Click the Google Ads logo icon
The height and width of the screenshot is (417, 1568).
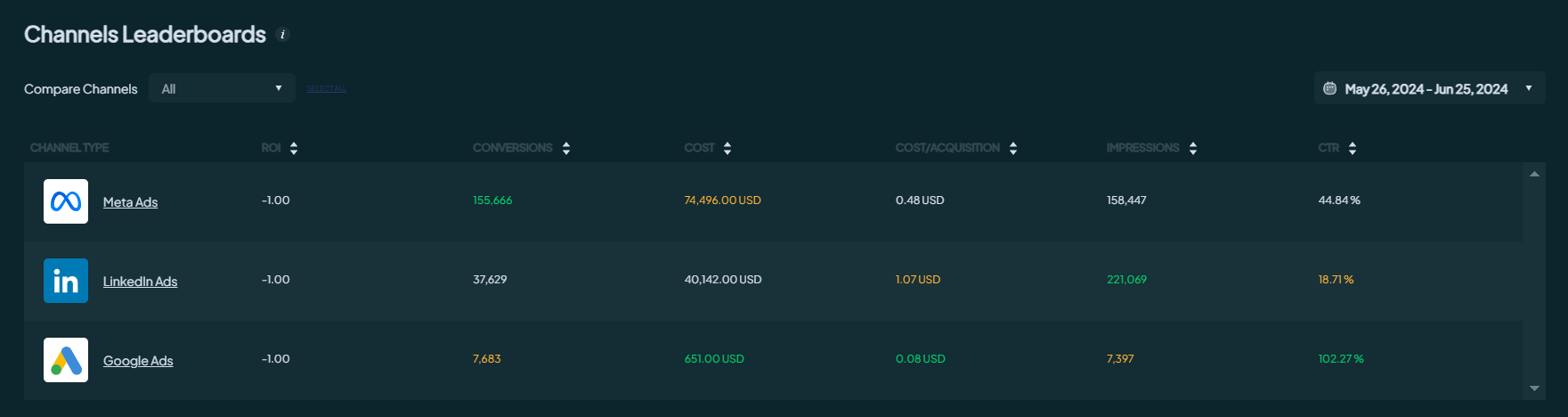66,360
